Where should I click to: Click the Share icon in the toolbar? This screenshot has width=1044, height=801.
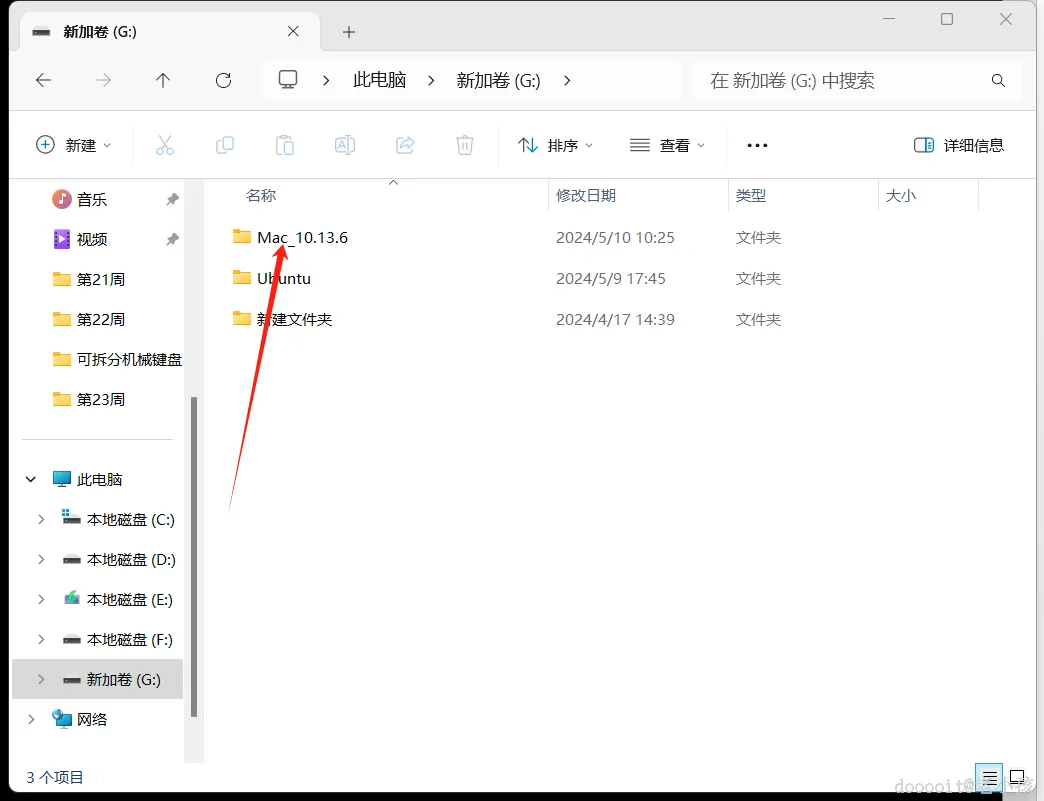tap(405, 145)
